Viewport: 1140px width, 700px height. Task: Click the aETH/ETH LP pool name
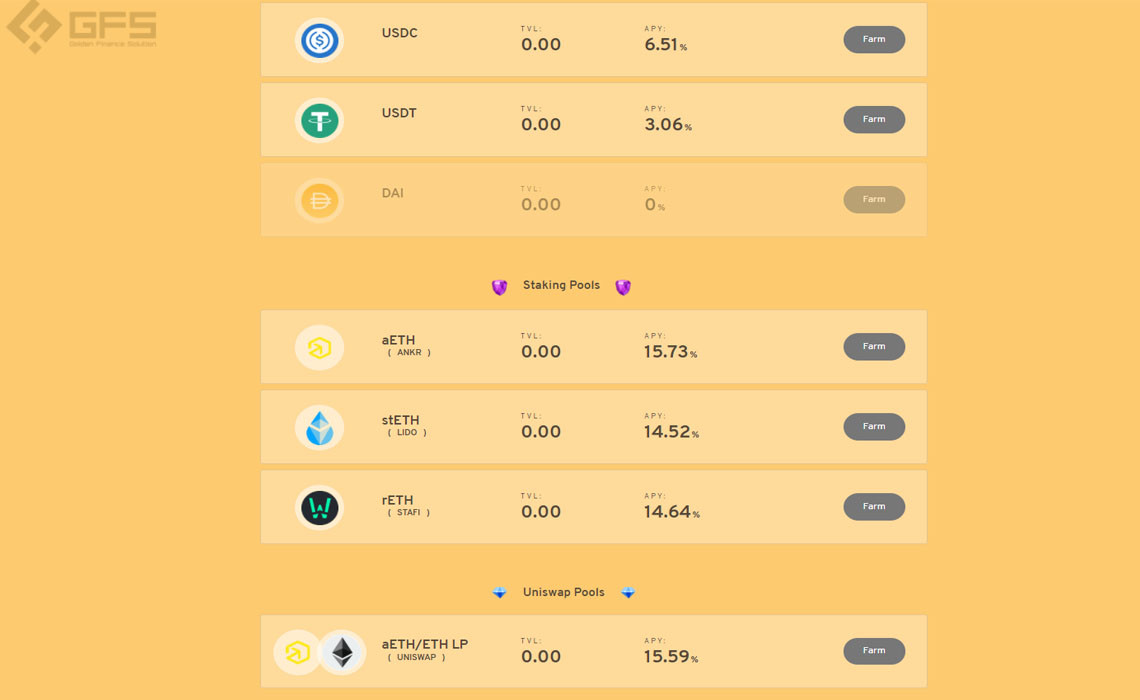point(425,644)
